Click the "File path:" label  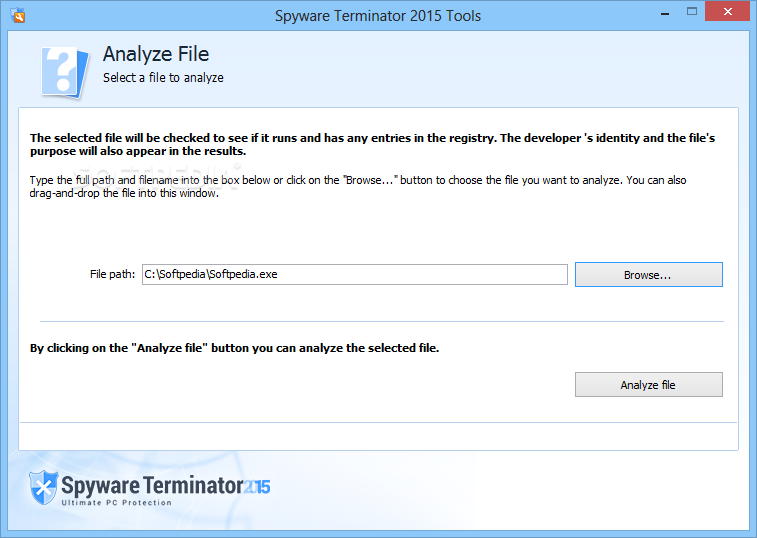click(112, 274)
